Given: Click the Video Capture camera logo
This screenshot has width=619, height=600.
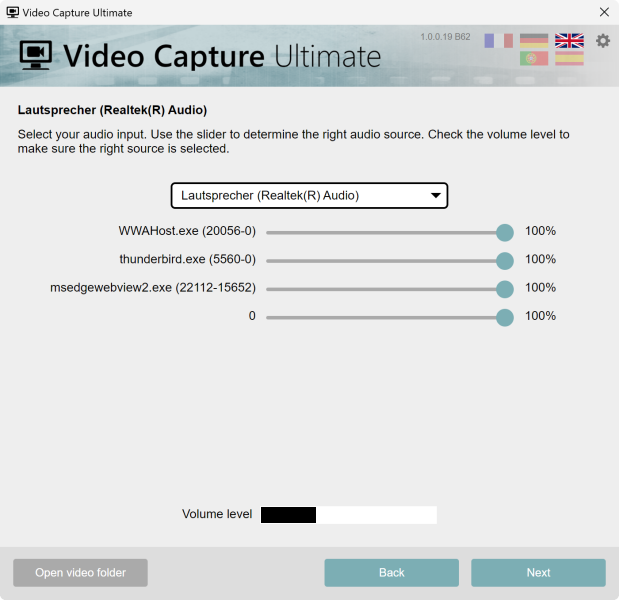Looking at the screenshot, I should coord(38,55).
